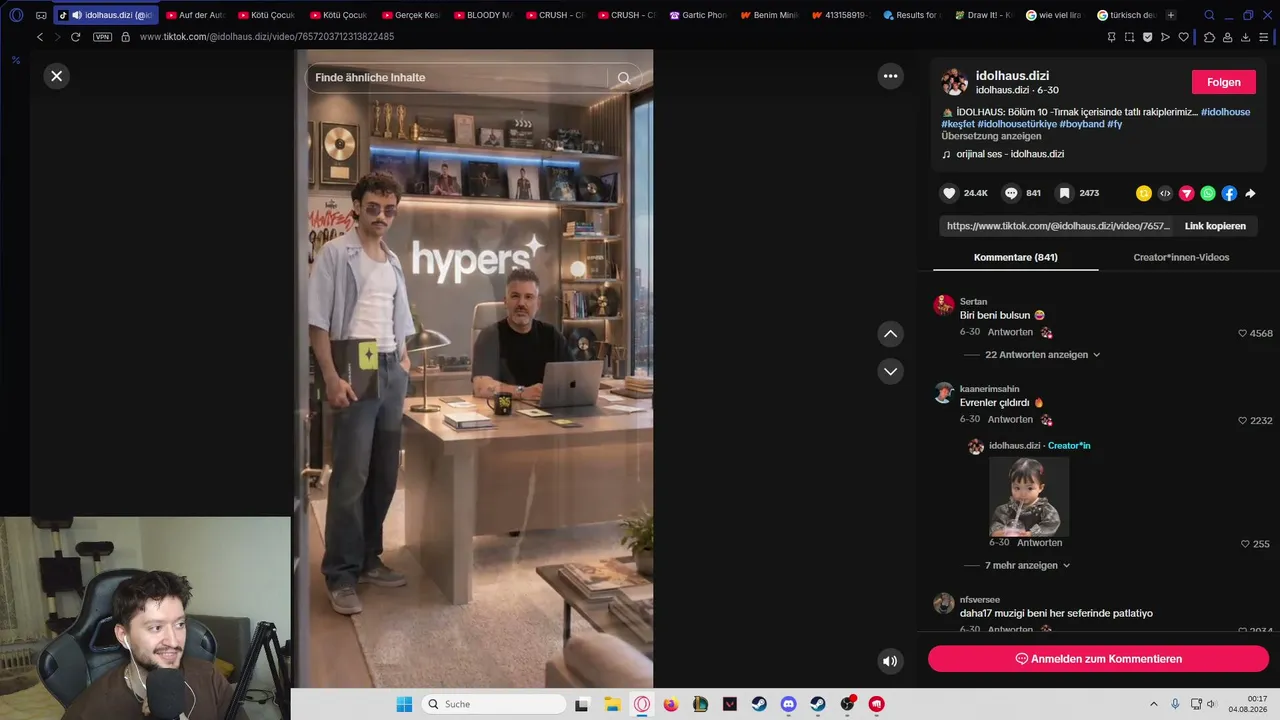Switch to the türkisch deu Google tab
Screen dimensions: 1280x720
pyautogui.click(x=1126, y=15)
